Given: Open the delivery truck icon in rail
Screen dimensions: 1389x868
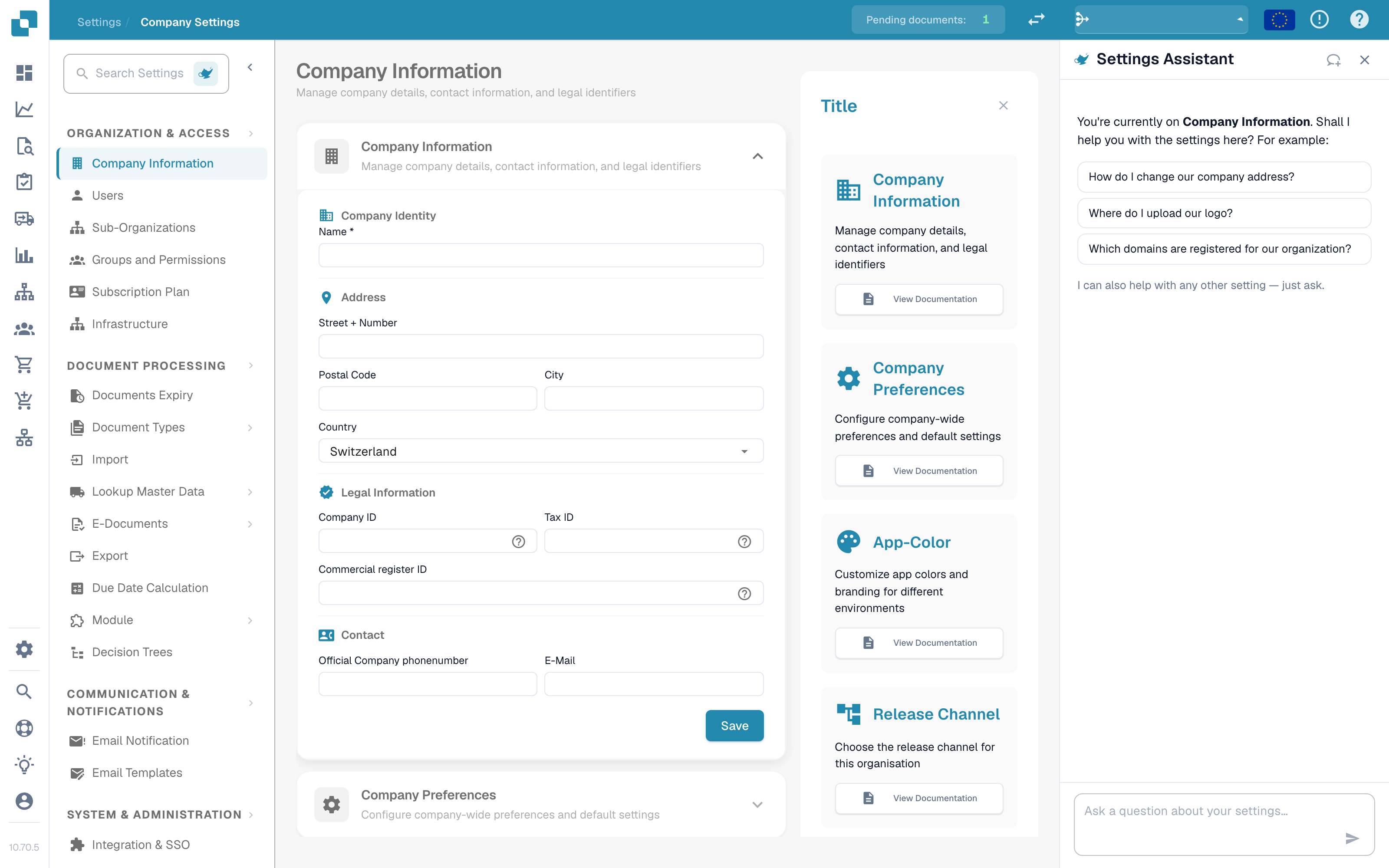Looking at the screenshot, I should pyautogui.click(x=24, y=219).
